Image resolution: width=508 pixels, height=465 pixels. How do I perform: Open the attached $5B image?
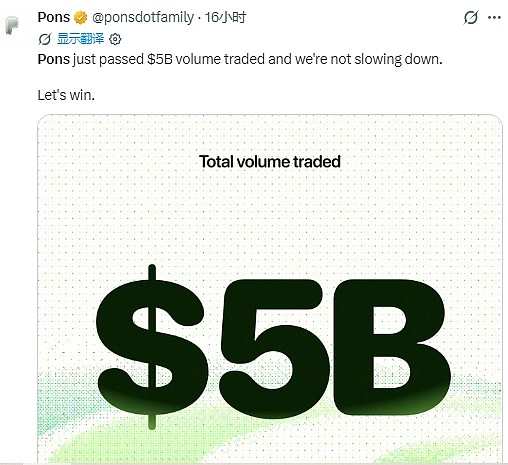(x=270, y=289)
